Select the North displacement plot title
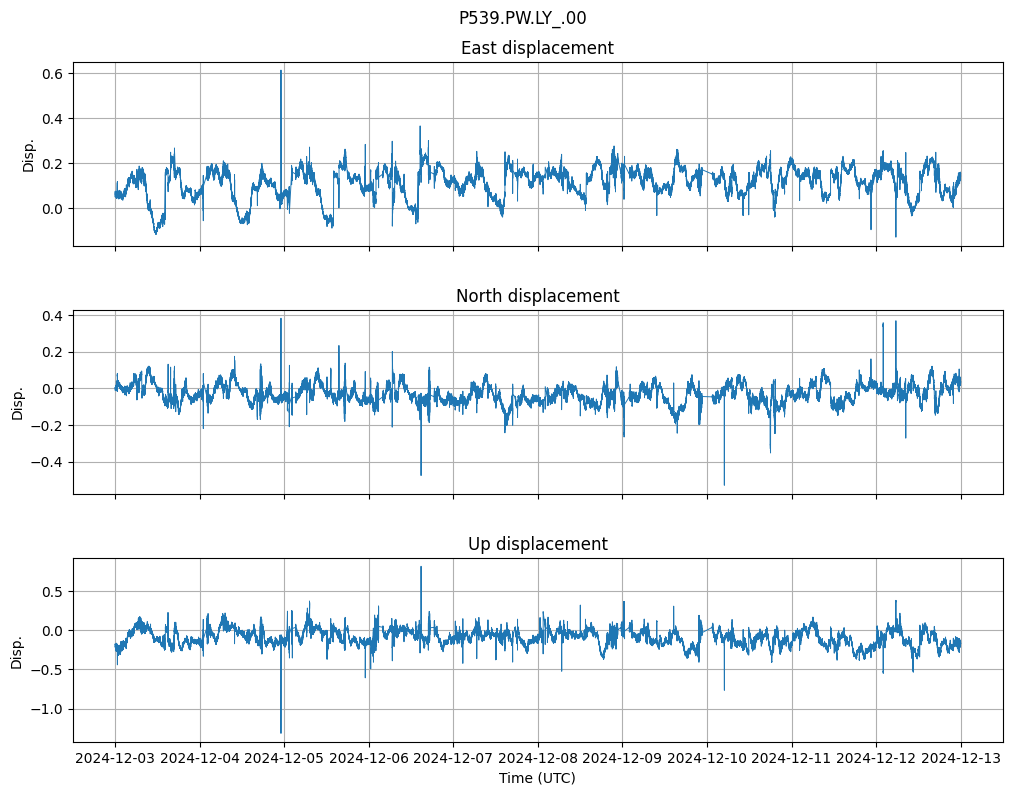1012x795 pixels. coord(537,296)
